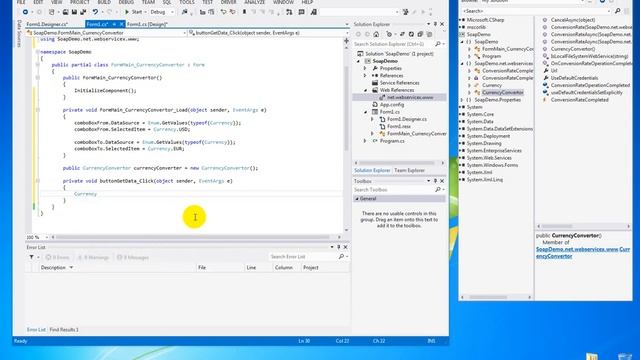Expand Program.cs in Solution Explorer
Screen dimensions: 640x360
tap(365, 141)
